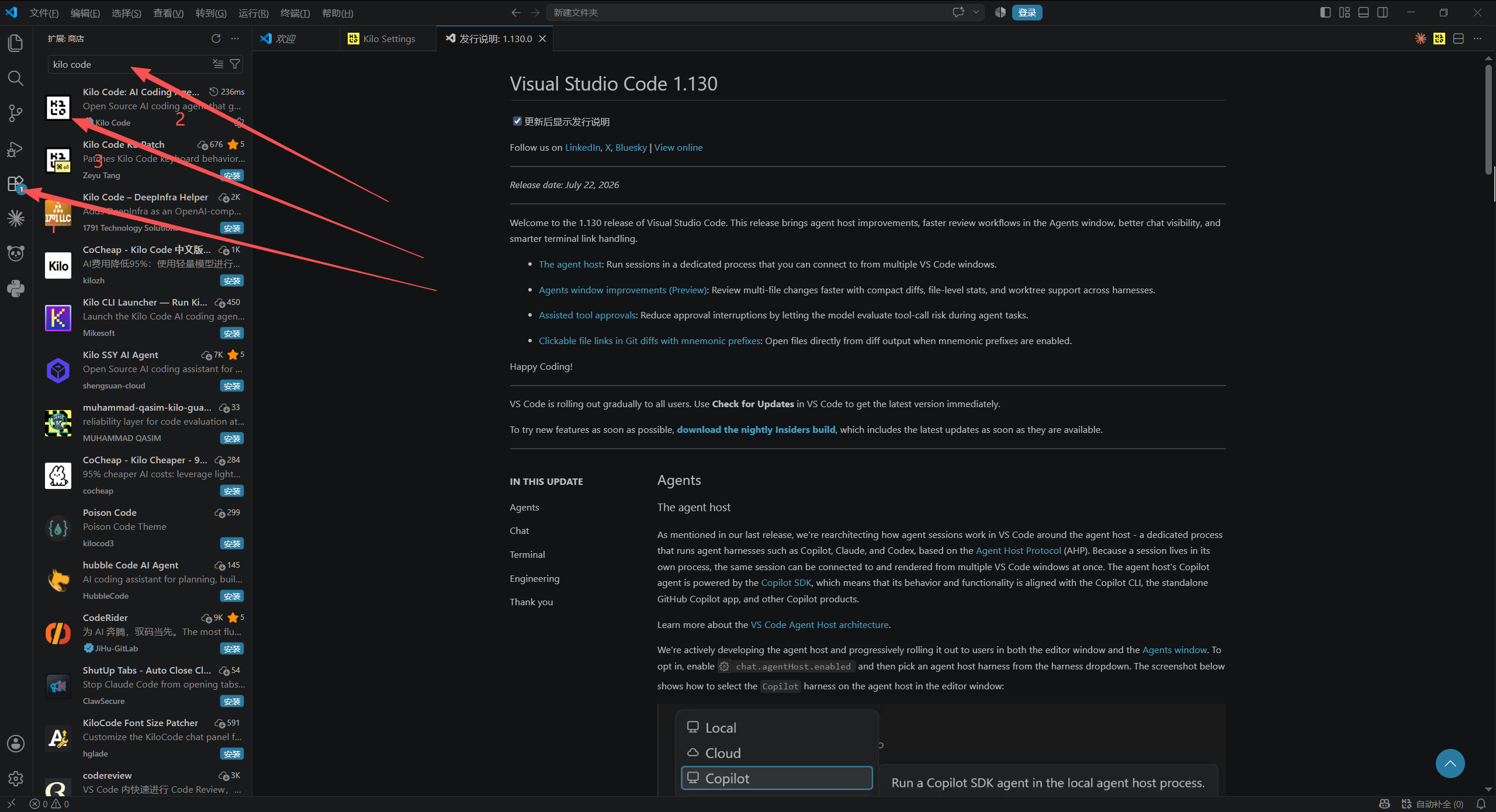Click the View online link
1496x812 pixels.
[x=678, y=147]
